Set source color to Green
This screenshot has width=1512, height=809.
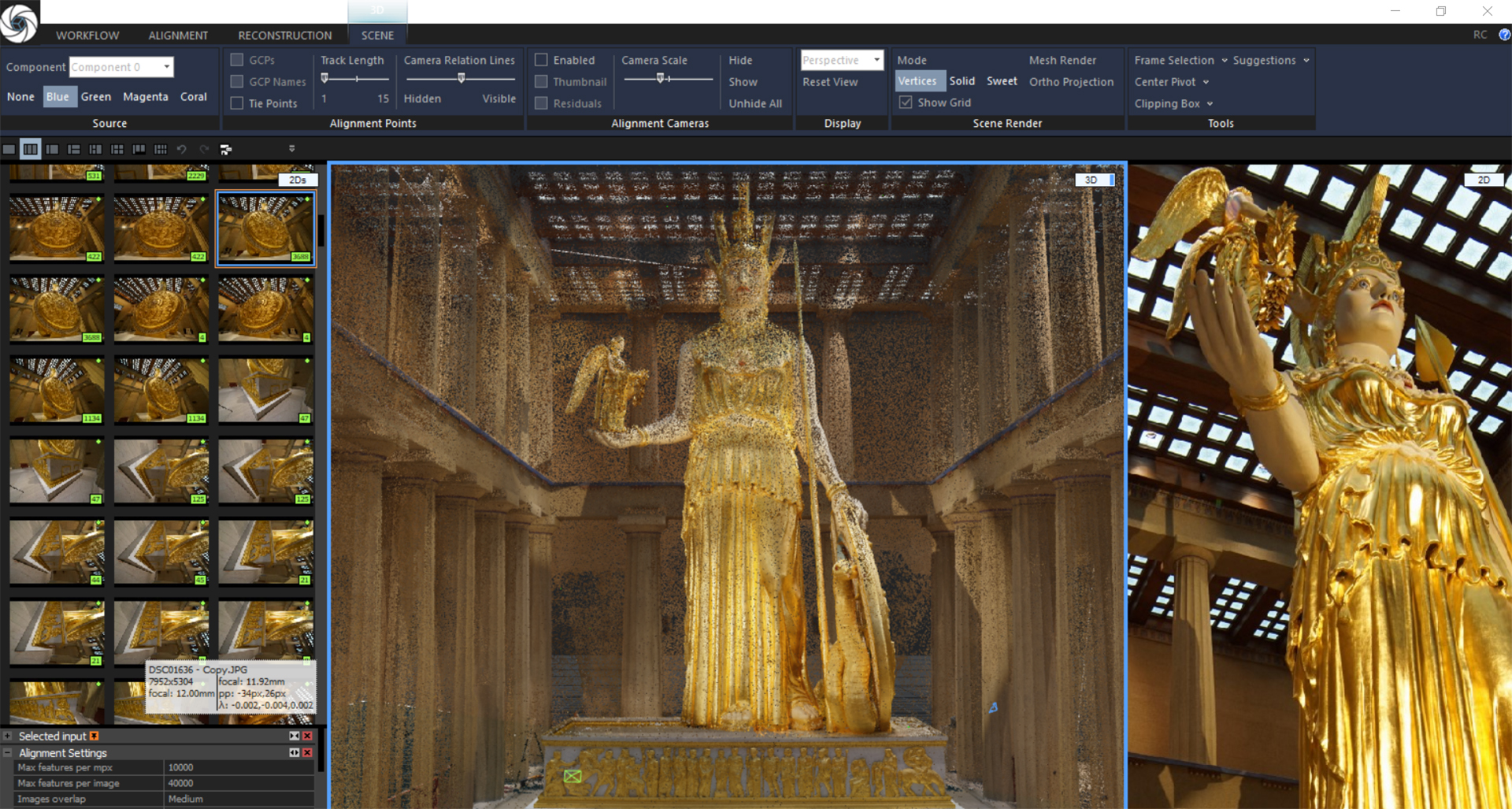pos(96,97)
